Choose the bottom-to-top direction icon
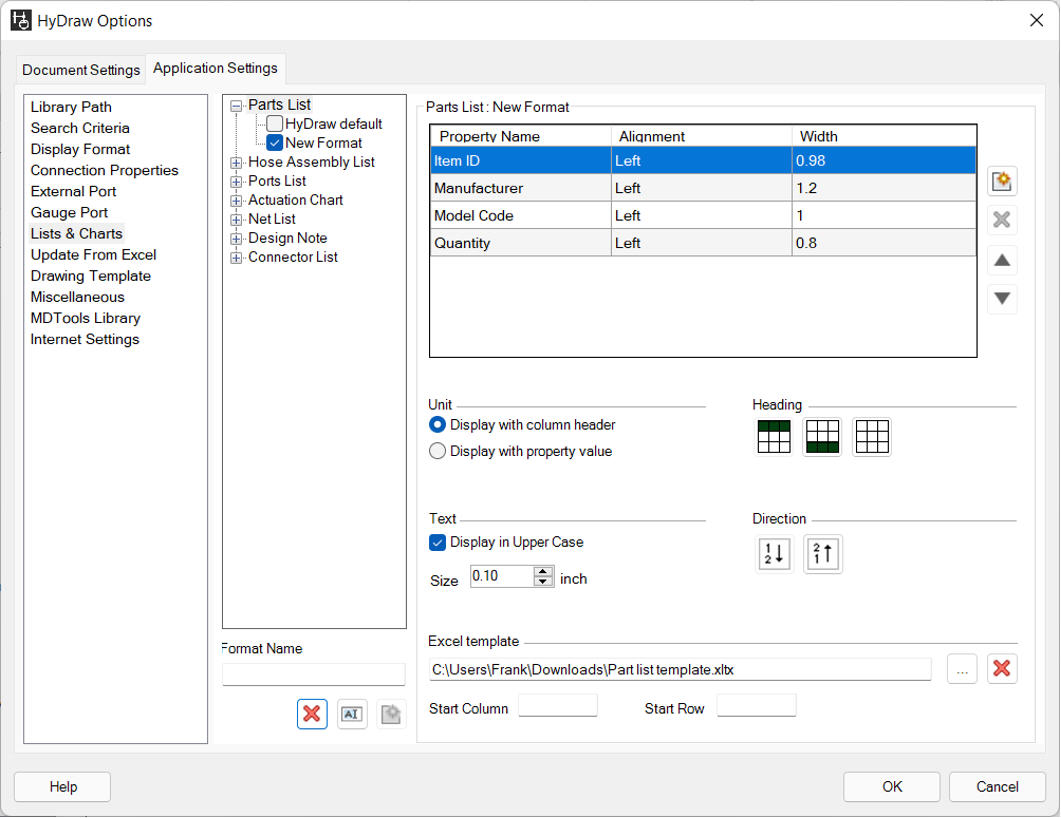The image size is (1061, 818). [823, 554]
